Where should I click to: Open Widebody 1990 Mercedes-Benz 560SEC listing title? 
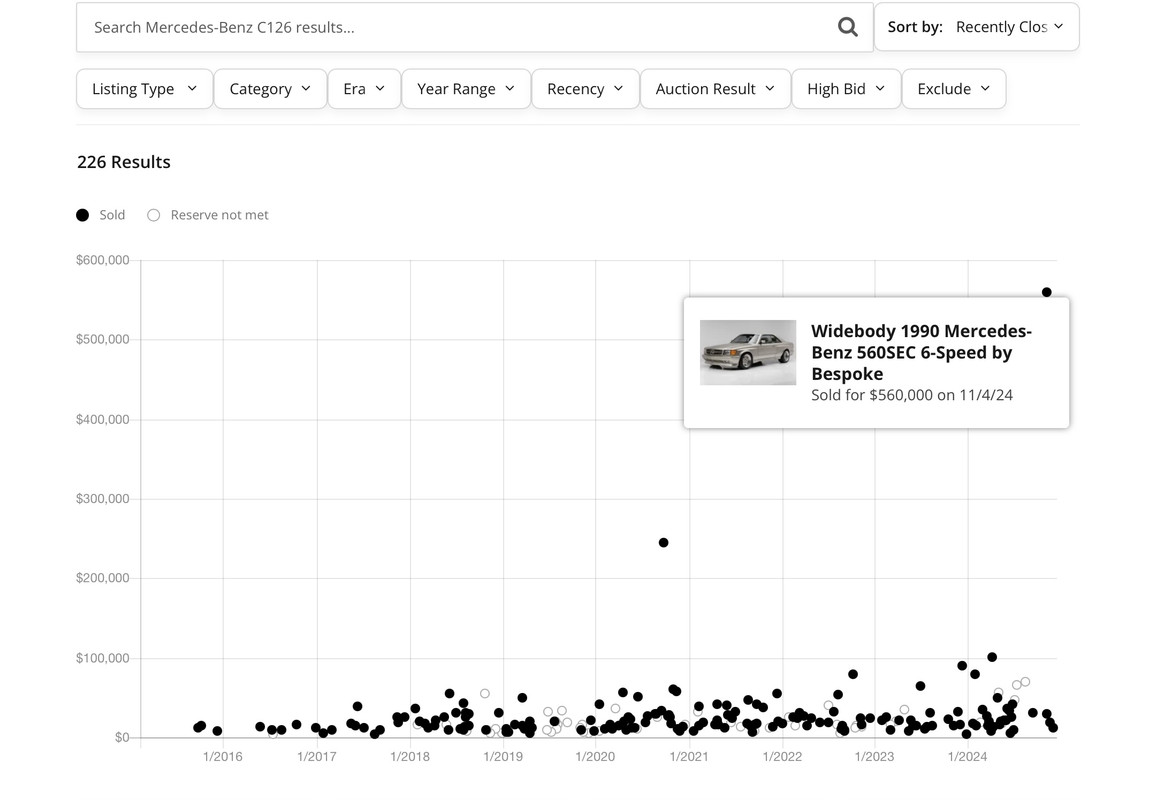(922, 352)
